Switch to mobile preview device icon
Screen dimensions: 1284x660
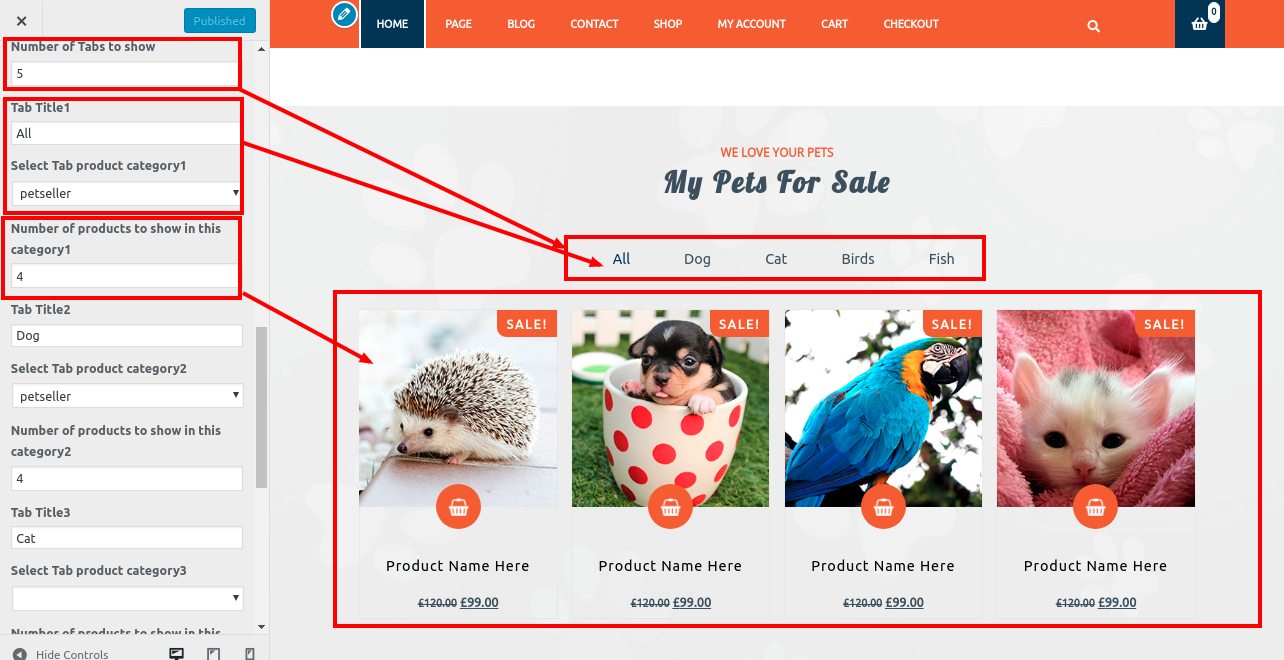coord(250,654)
